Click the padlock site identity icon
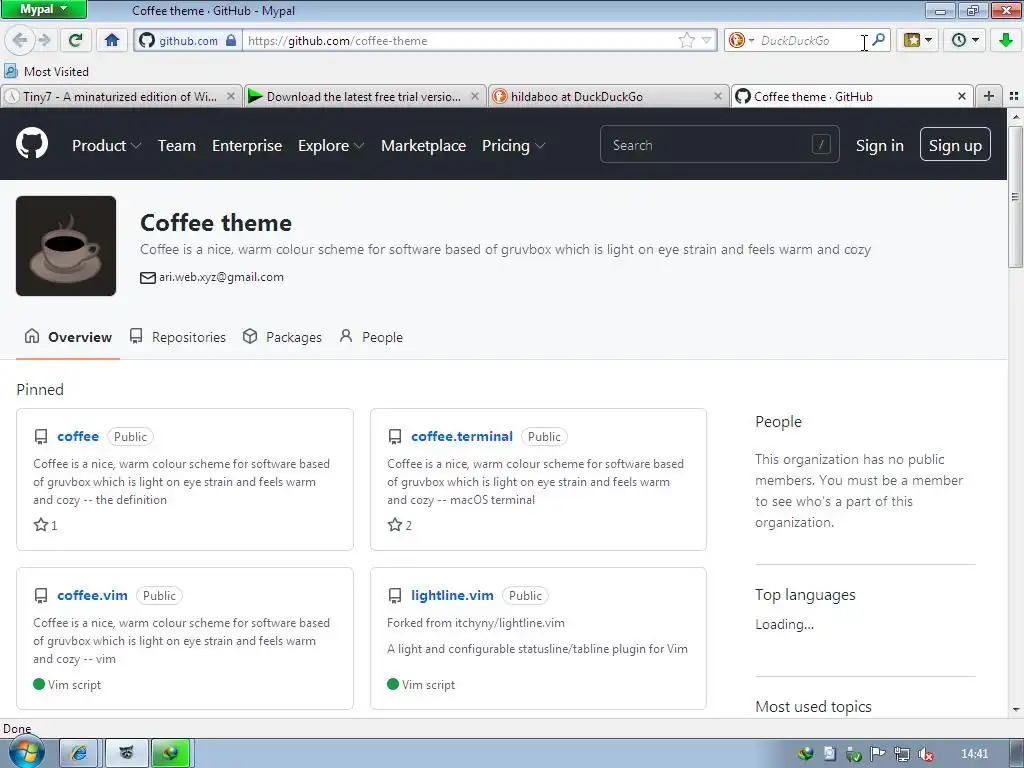This screenshot has width=1024, height=768. pos(231,40)
